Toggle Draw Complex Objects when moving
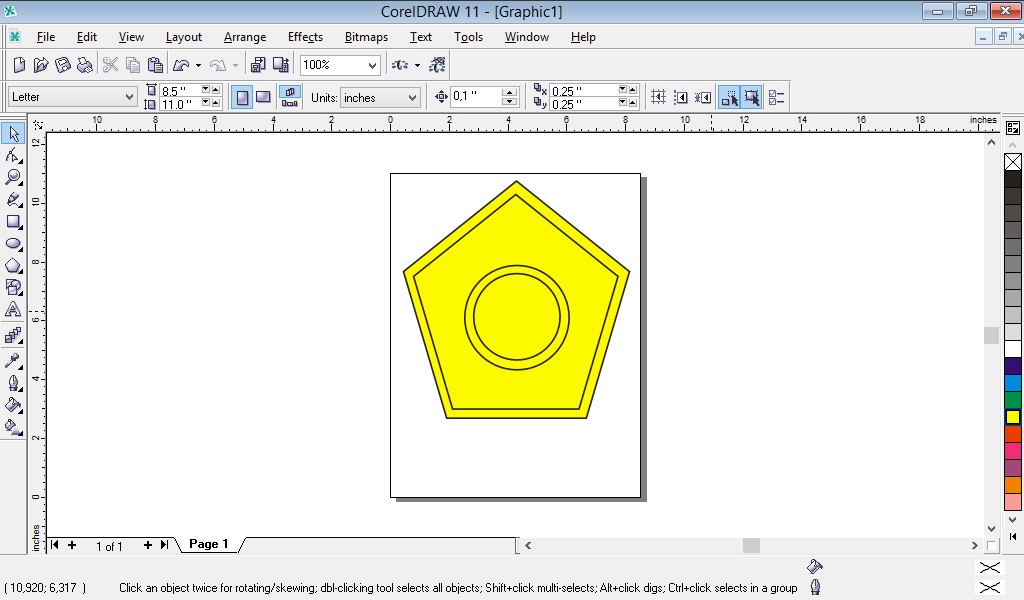The image size is (1024, 600). [x=729, y=97]
